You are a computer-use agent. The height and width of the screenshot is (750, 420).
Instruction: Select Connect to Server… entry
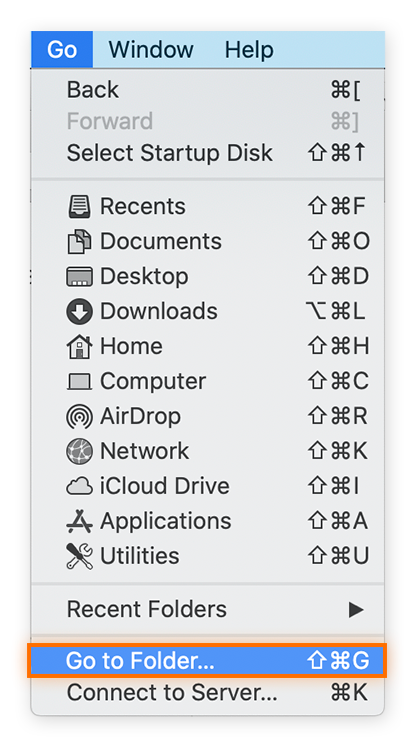click(207, 693)
